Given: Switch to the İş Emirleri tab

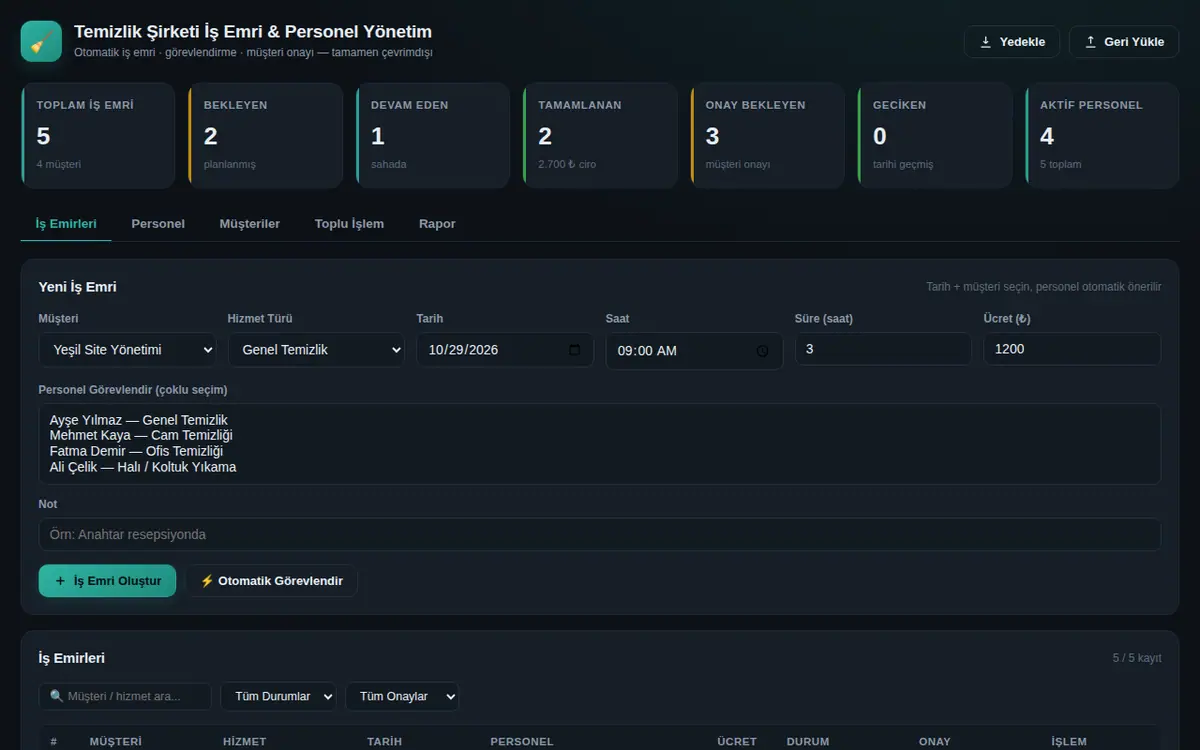Looking at the screenshot, I should (x=66, y=224).
